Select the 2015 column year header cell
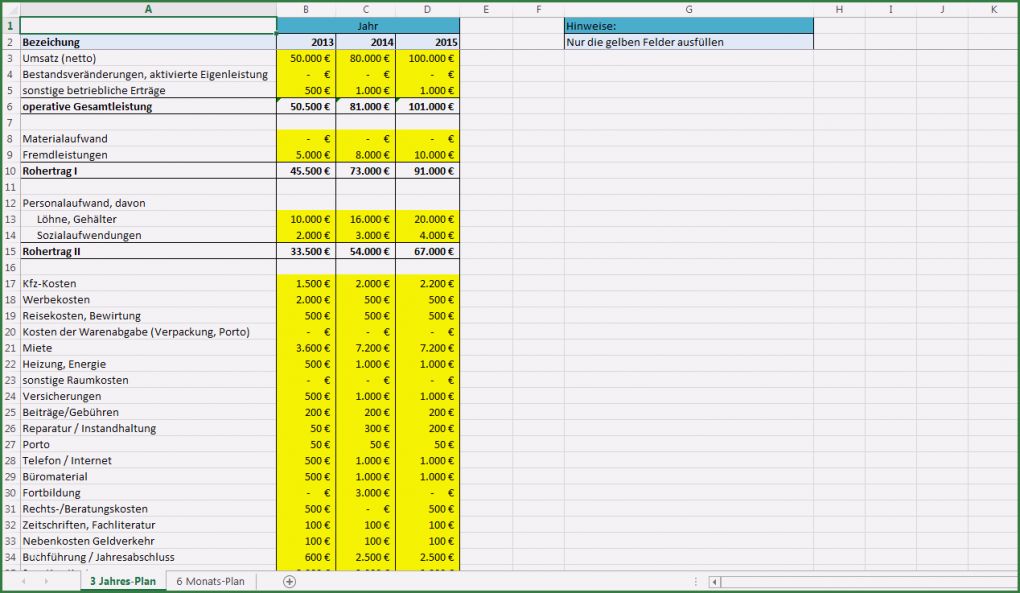Viewport: 1020px width, 593px height. pyautogui.click(x=427, y=42)
